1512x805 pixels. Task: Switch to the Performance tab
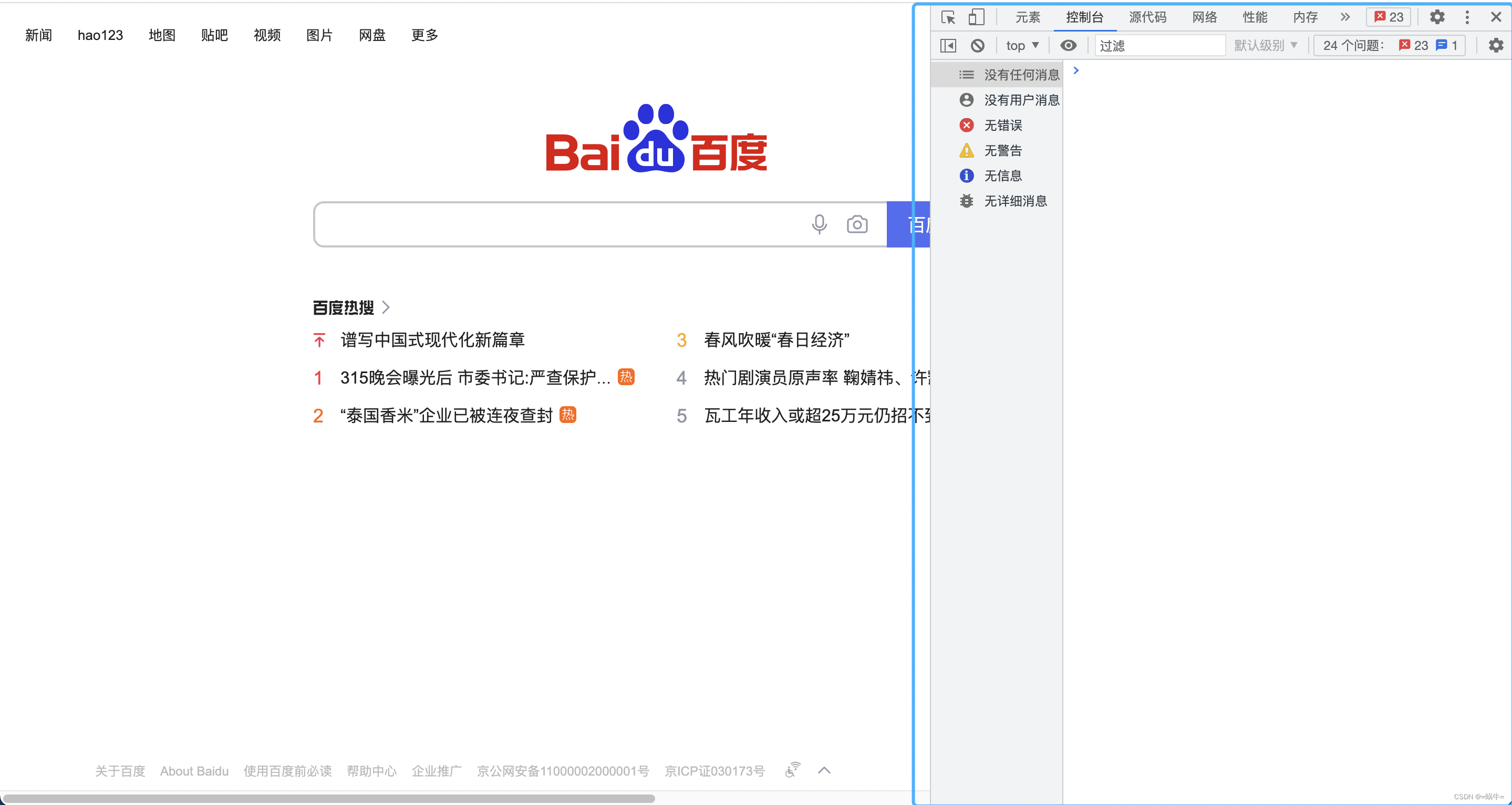[1255, 17]
